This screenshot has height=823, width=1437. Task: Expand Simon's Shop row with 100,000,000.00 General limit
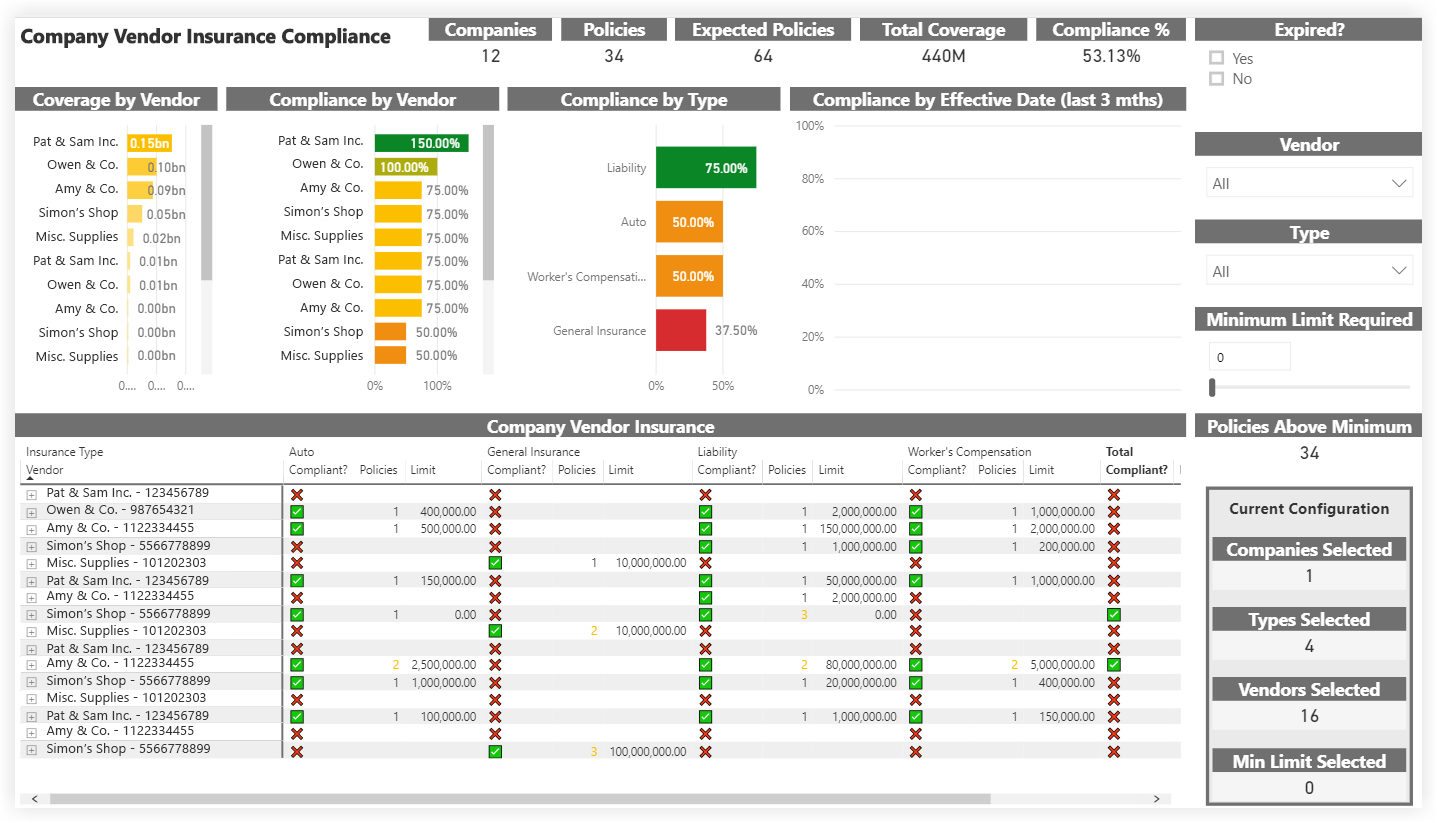tap(32, 750)
